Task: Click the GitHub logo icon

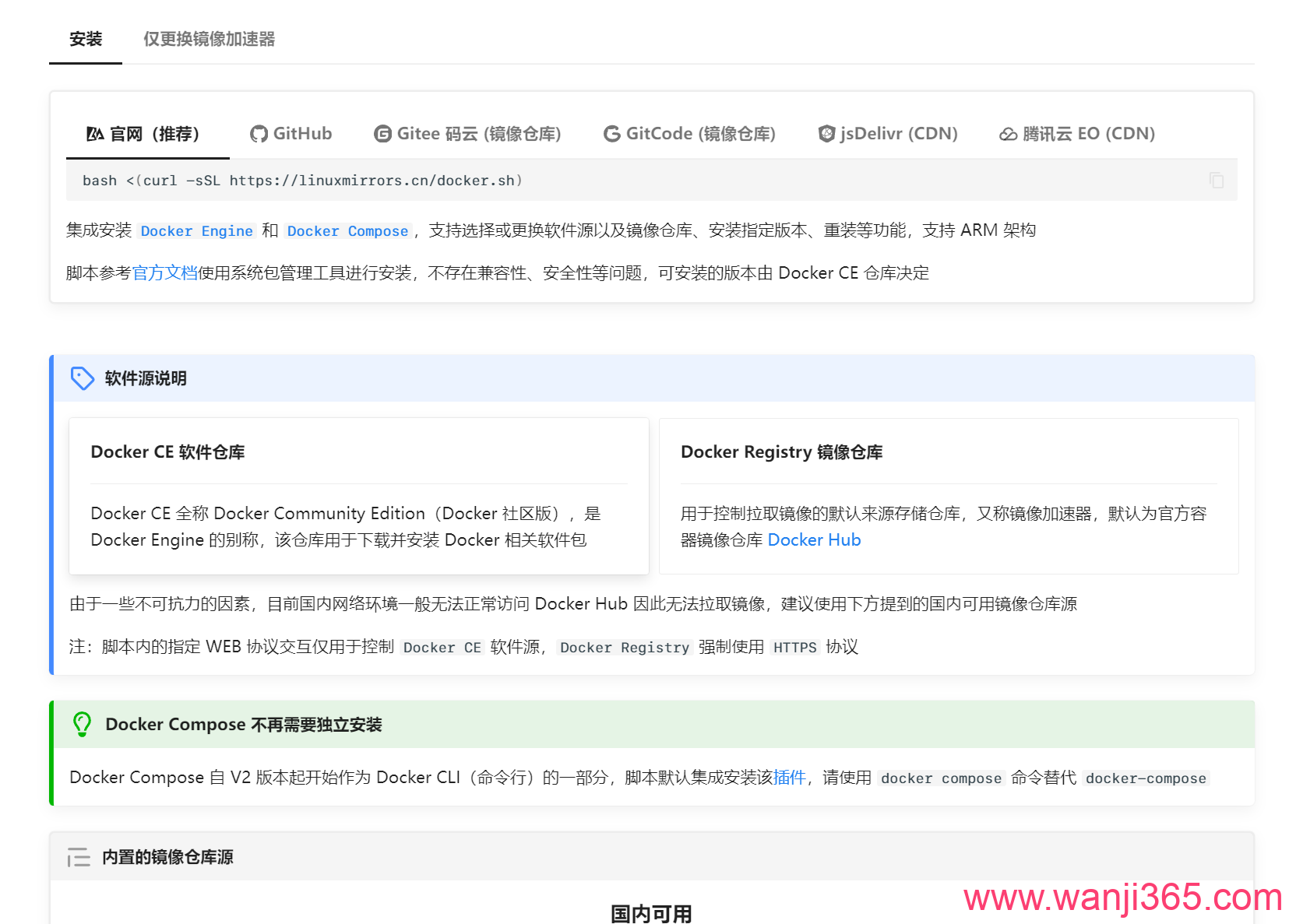Action: click(259, 134)
